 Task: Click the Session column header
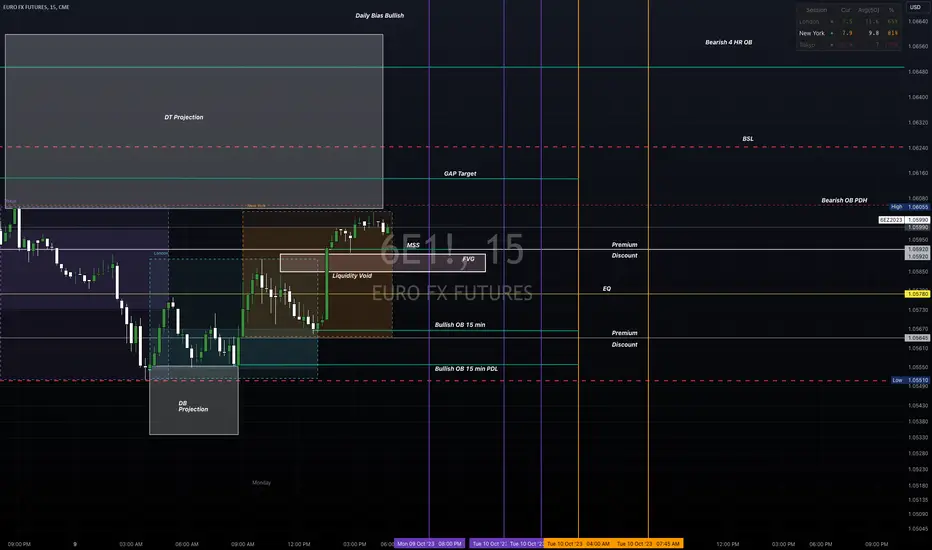pos(816,10)
